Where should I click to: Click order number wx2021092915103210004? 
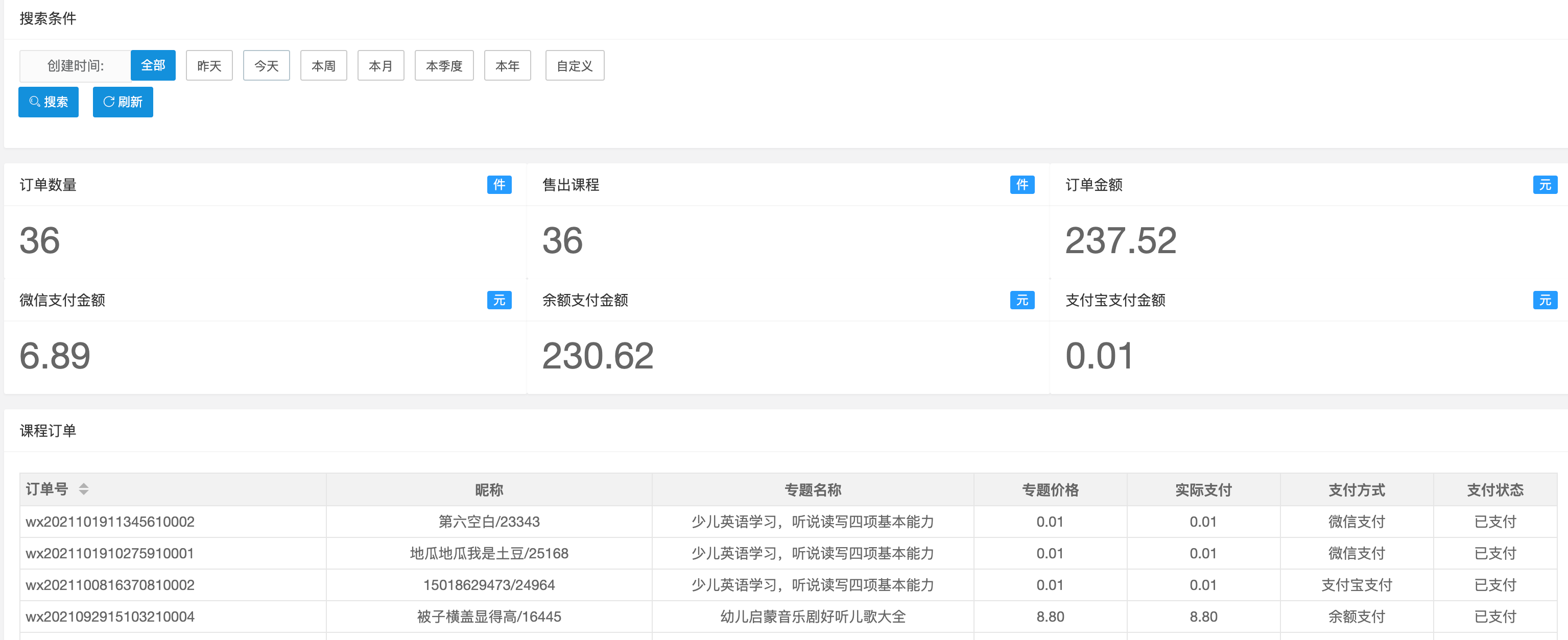(110, 617)
